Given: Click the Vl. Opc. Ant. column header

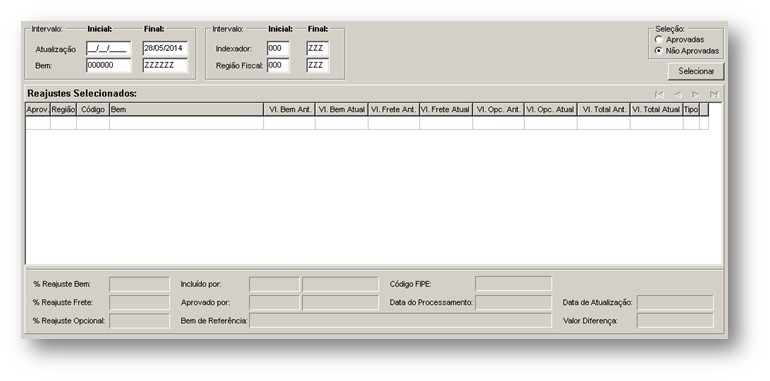Looking at the screenshot, I should [498, 109].
